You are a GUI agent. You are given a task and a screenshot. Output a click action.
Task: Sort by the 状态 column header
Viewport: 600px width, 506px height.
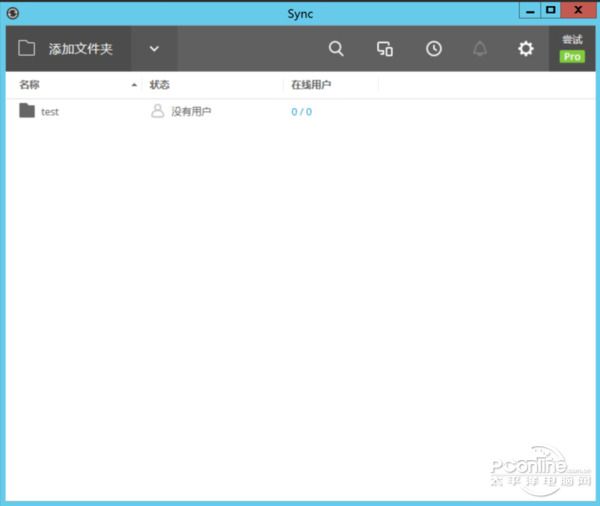click(159, 85)
